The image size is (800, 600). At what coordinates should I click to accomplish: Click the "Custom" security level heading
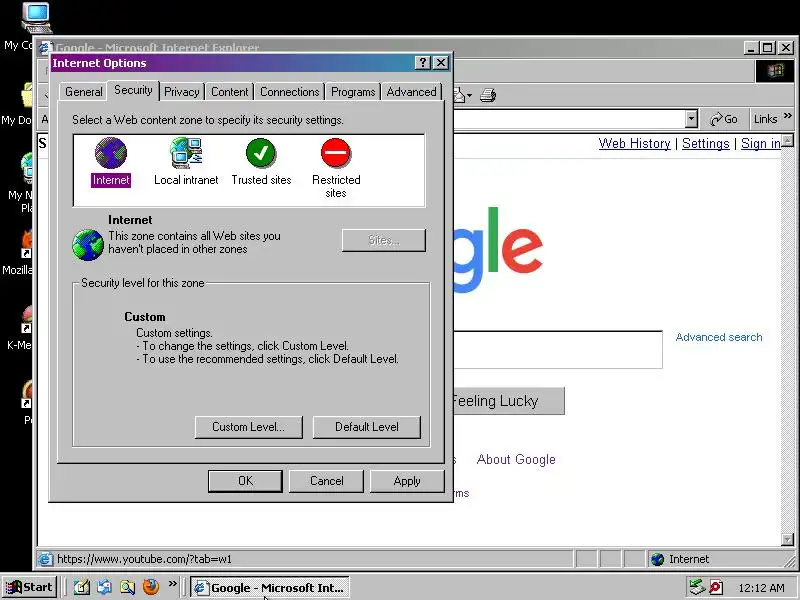[145, 317]
